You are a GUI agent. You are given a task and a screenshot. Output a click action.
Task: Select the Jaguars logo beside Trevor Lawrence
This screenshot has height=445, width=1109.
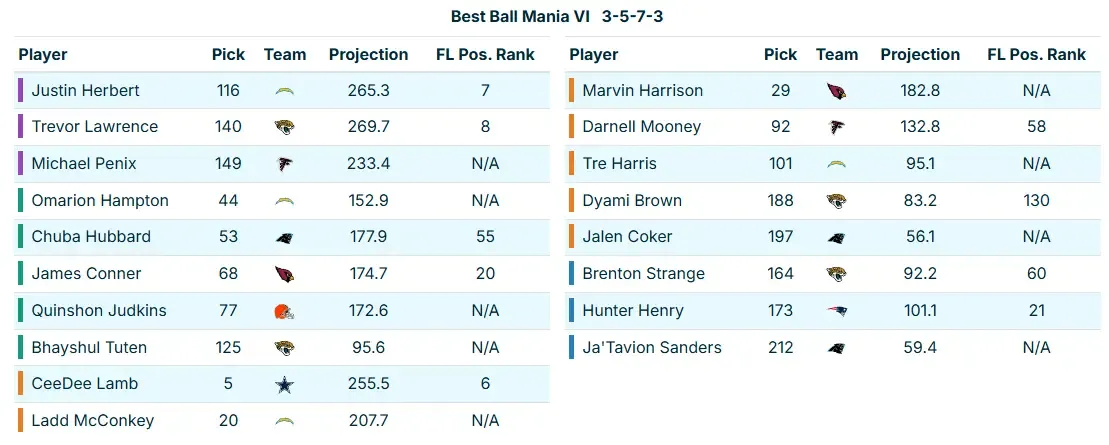(285, 127)
